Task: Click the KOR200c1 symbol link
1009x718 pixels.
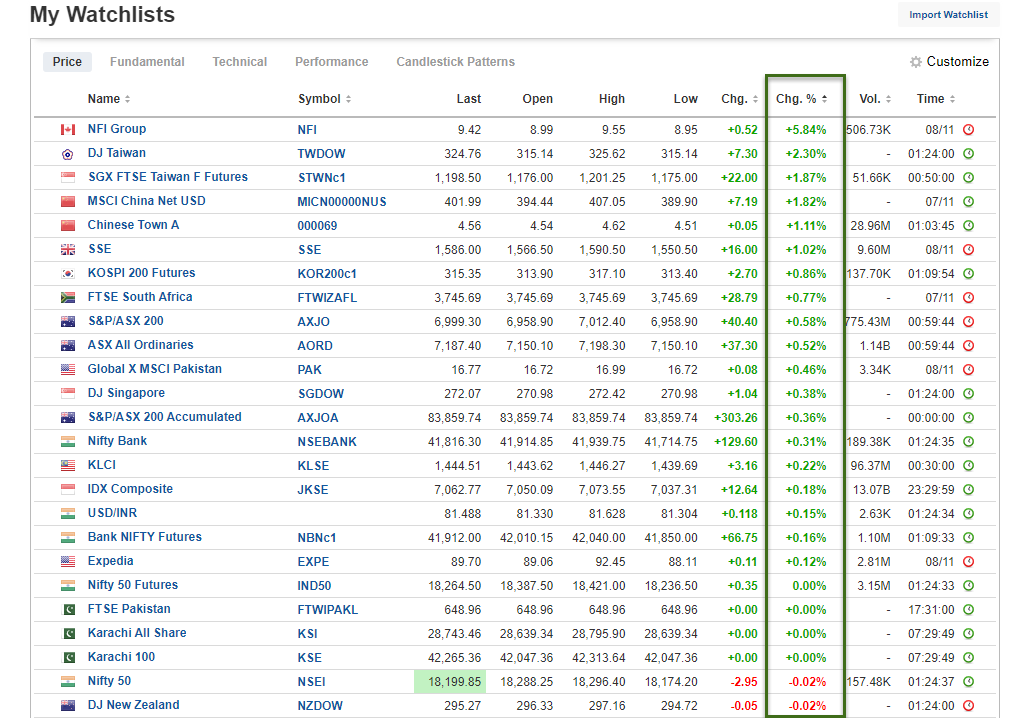Action: [x=327, y=274]
